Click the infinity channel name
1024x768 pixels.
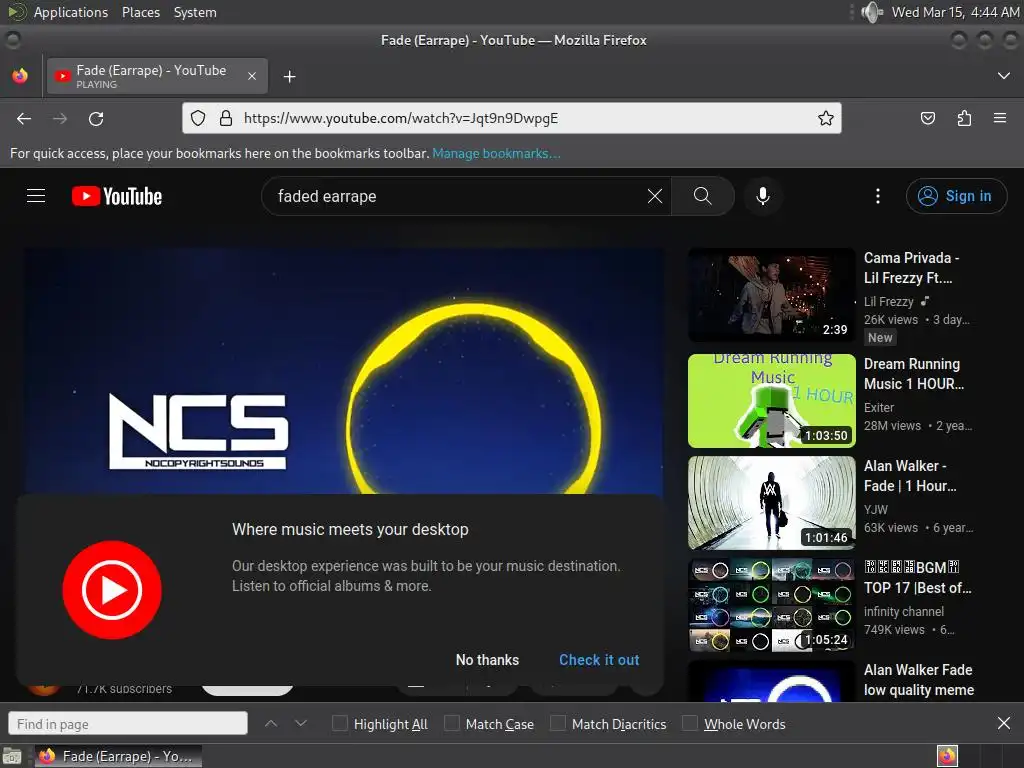(904, 611)
